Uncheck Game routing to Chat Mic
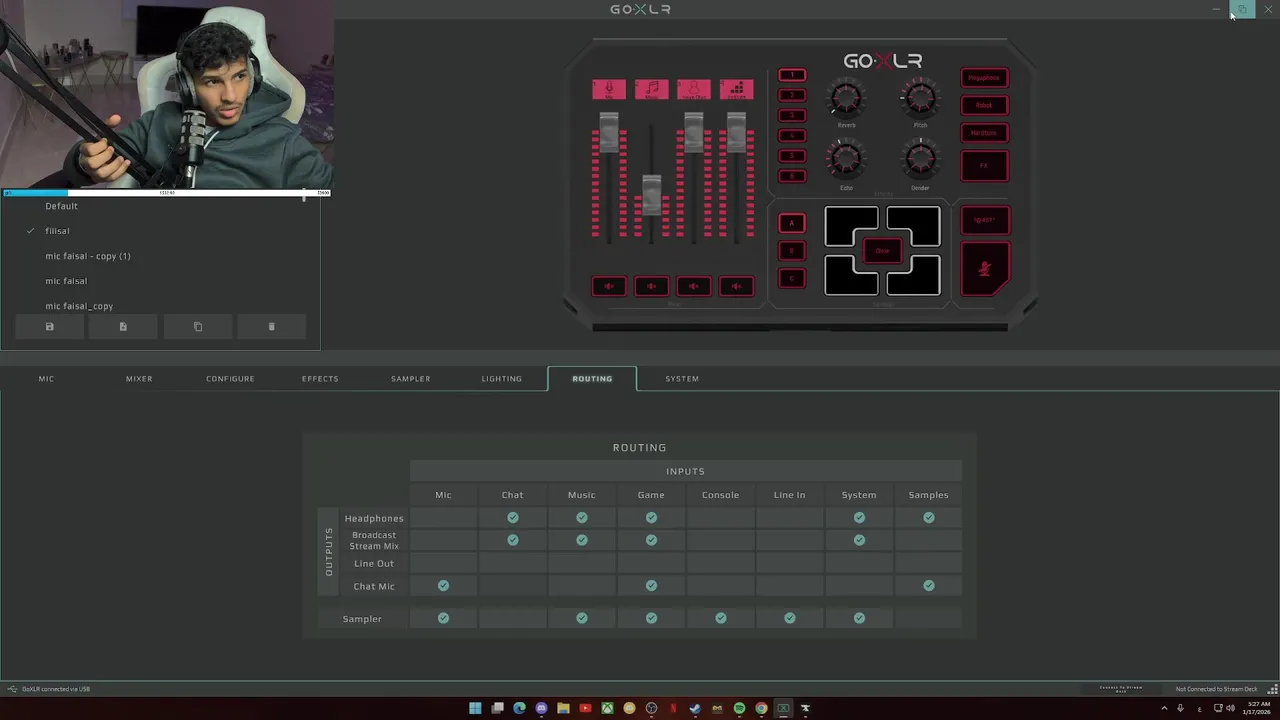 coord(651,586)
